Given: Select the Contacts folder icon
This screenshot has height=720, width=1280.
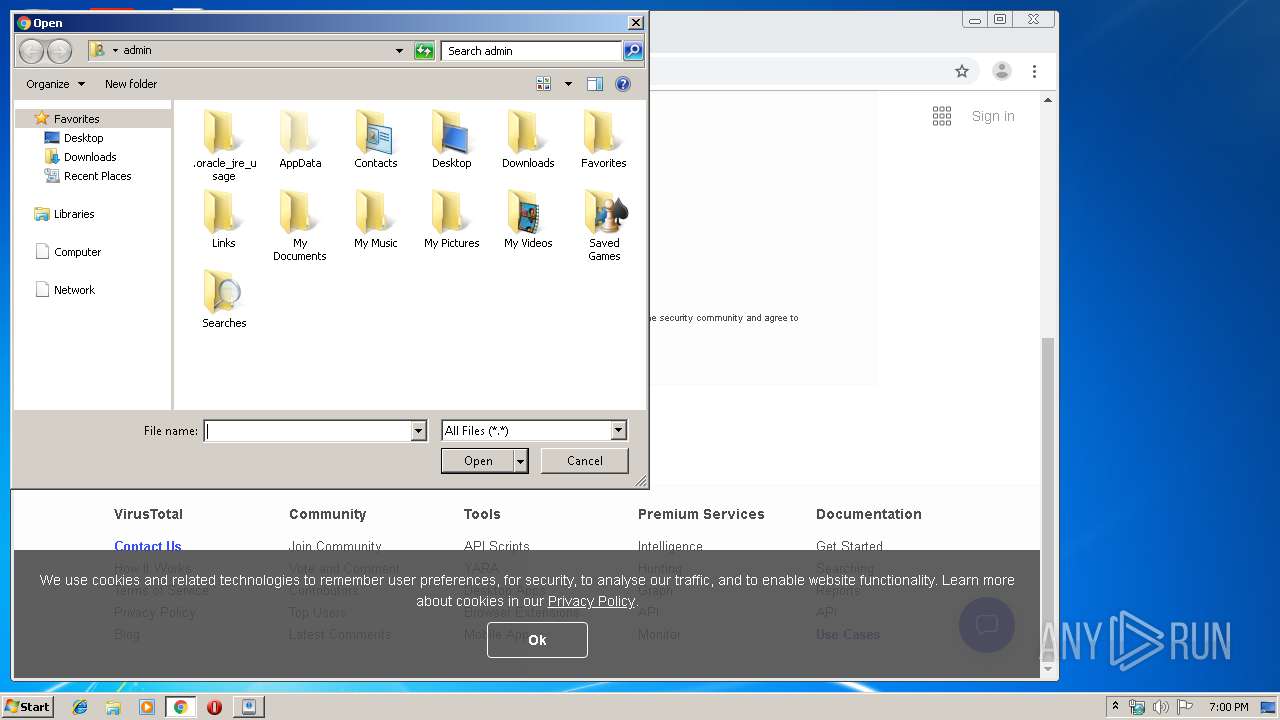Looking at the screenshot, I should pyautogui.click(x=376, y=133).
